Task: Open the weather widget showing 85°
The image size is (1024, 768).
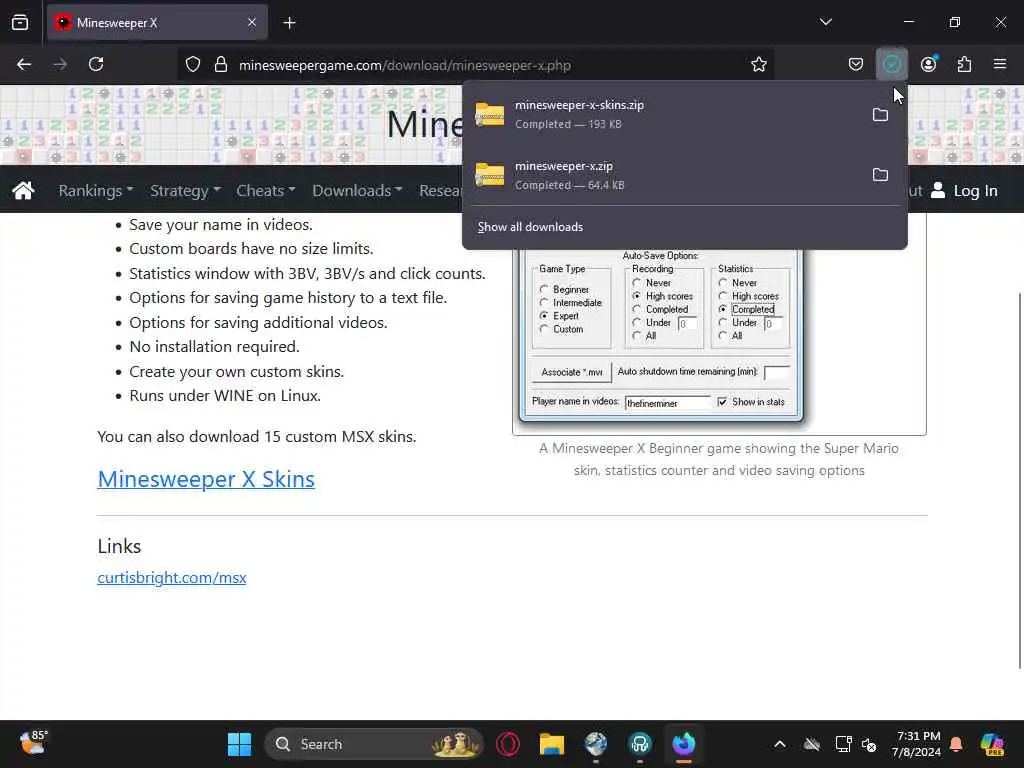Action: point(33,743)
